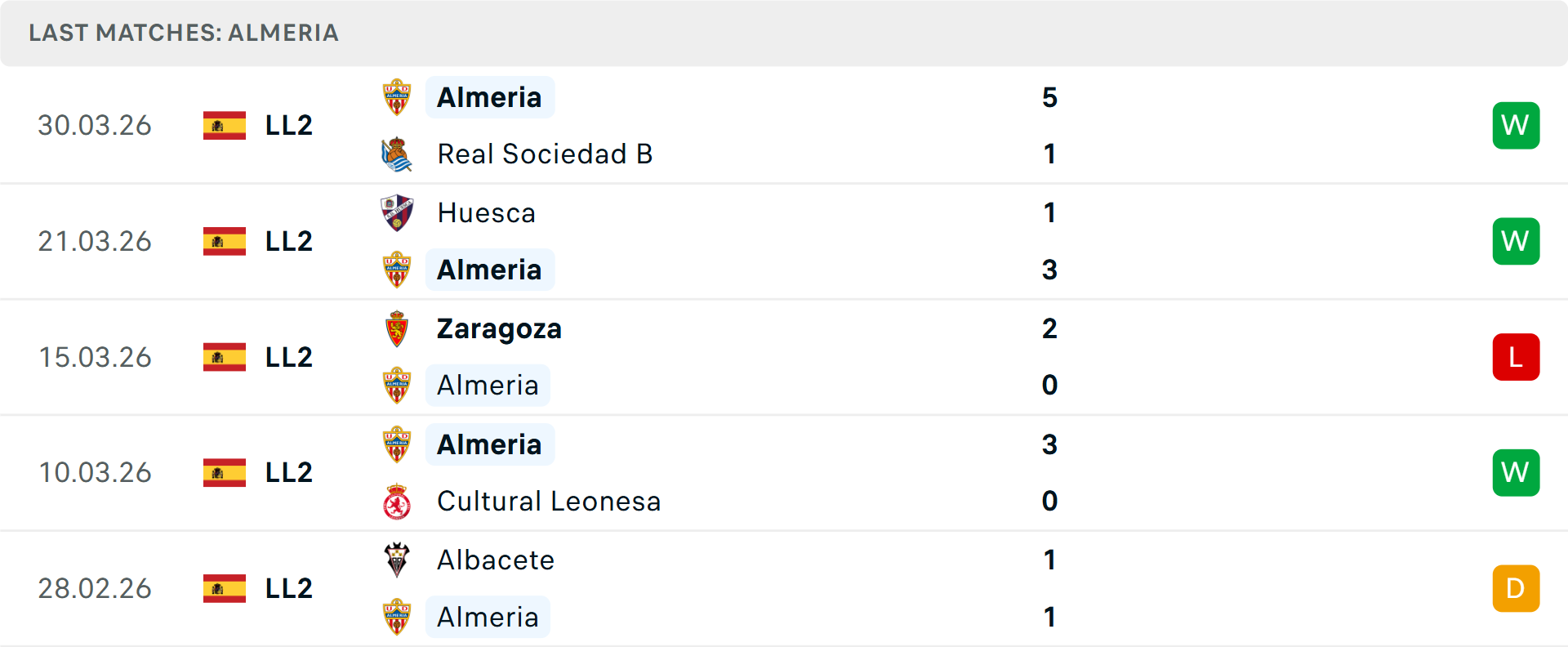The width and height of the screenshot is (1568, 647).
Task: Open the Albacete team link
Action: [x=496, y=560]
